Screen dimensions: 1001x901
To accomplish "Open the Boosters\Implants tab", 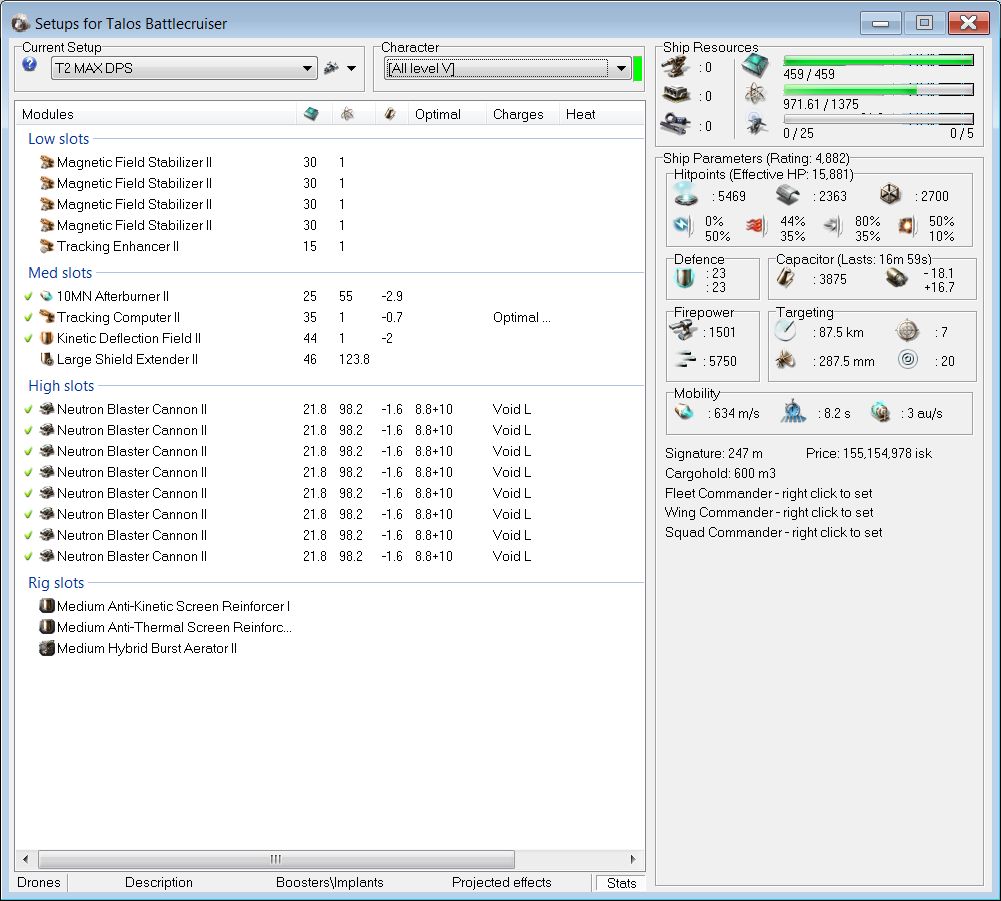I will click(329, 882).
